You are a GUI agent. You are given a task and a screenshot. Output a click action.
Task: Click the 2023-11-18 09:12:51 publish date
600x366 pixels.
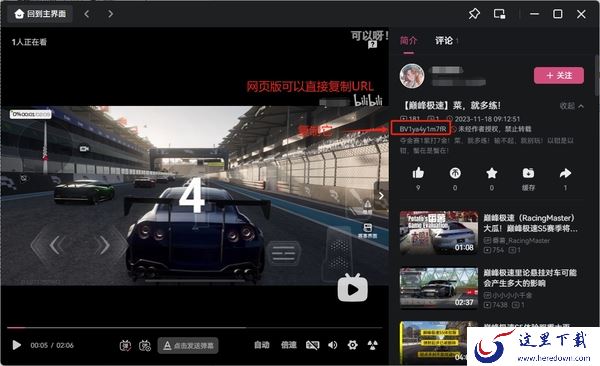coord(487,119)
